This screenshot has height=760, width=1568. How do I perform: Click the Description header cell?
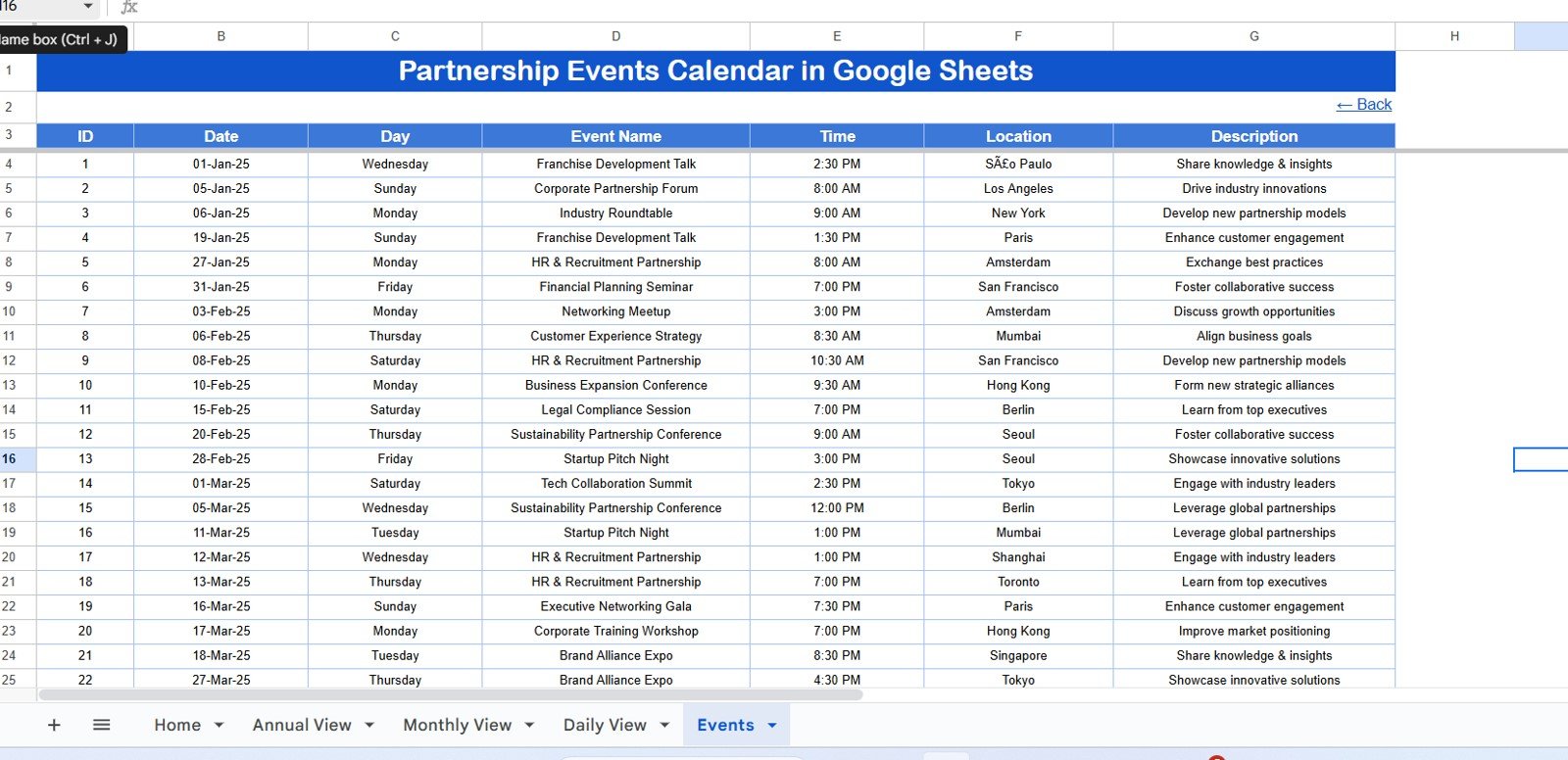(x=1253, y=136)
